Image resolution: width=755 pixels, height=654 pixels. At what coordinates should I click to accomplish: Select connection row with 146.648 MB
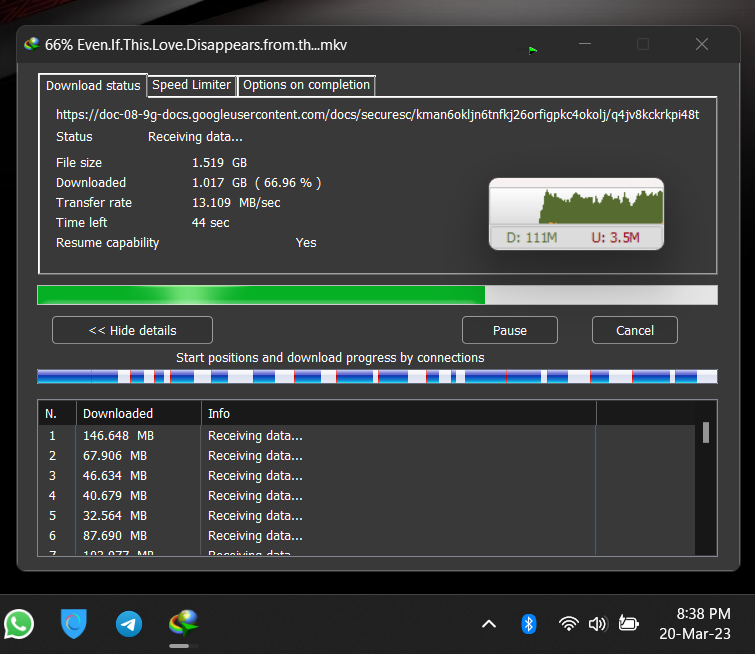(x=367, y=436)
